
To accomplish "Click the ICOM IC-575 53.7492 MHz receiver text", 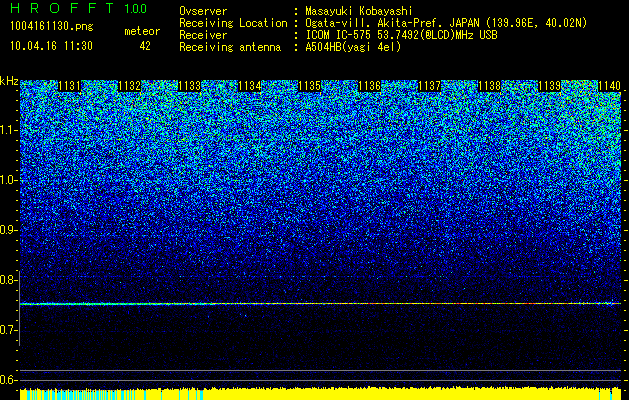I will pyautogui.click(x=401, y=35).
